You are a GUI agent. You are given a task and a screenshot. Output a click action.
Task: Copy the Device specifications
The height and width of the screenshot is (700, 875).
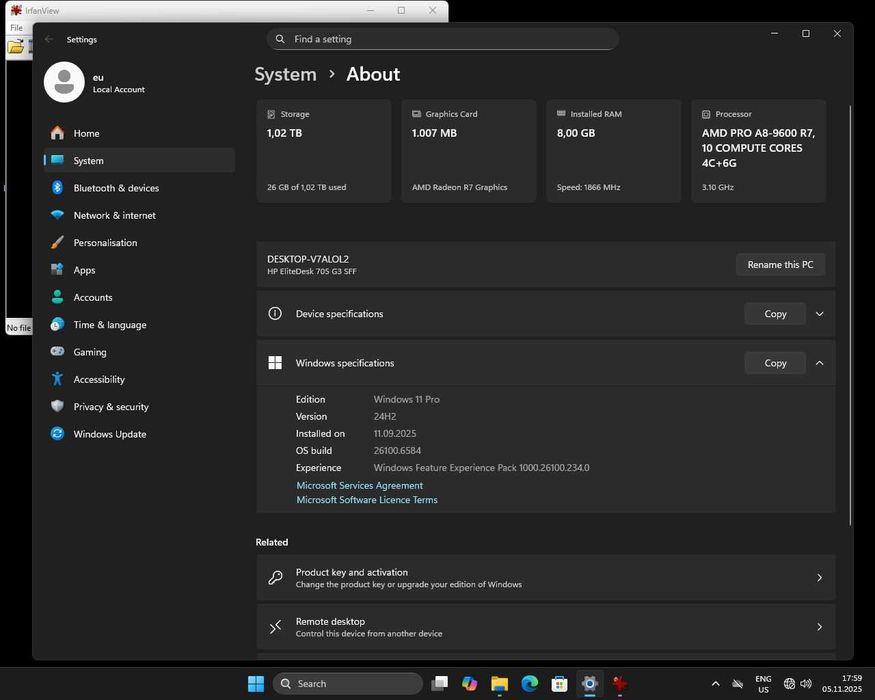click(x=775, y=314)
